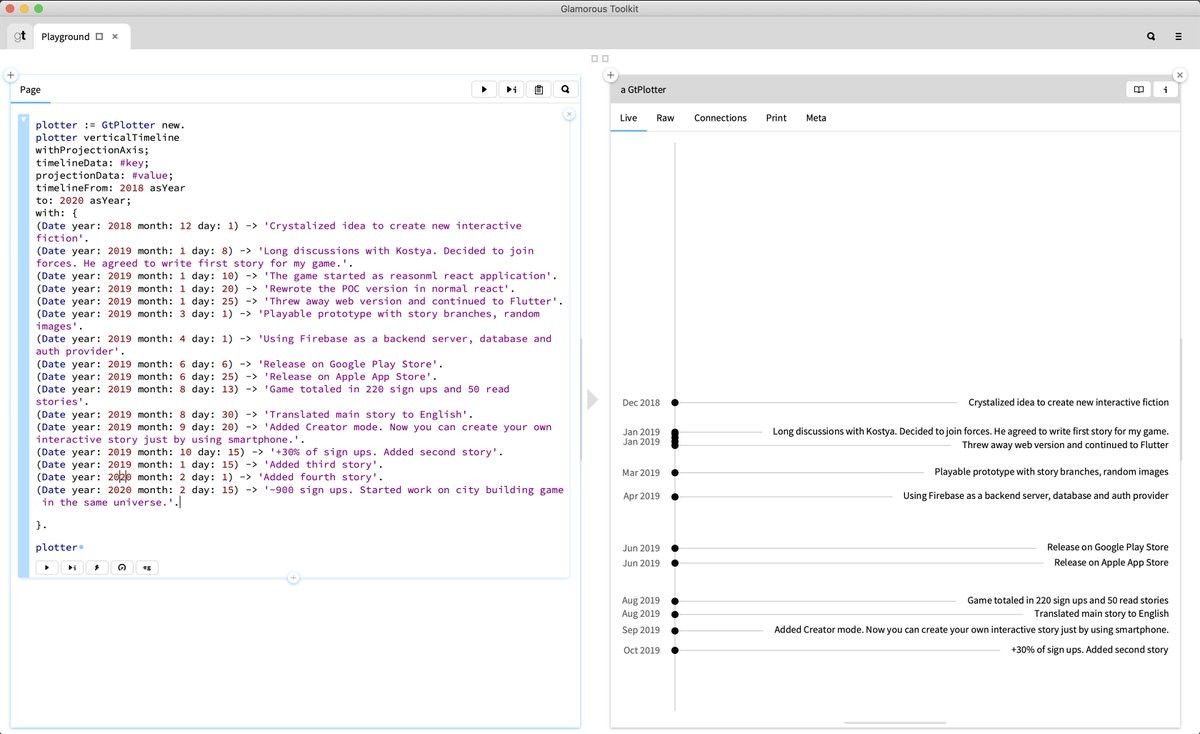Run the page with the top play button

[484, 90]
